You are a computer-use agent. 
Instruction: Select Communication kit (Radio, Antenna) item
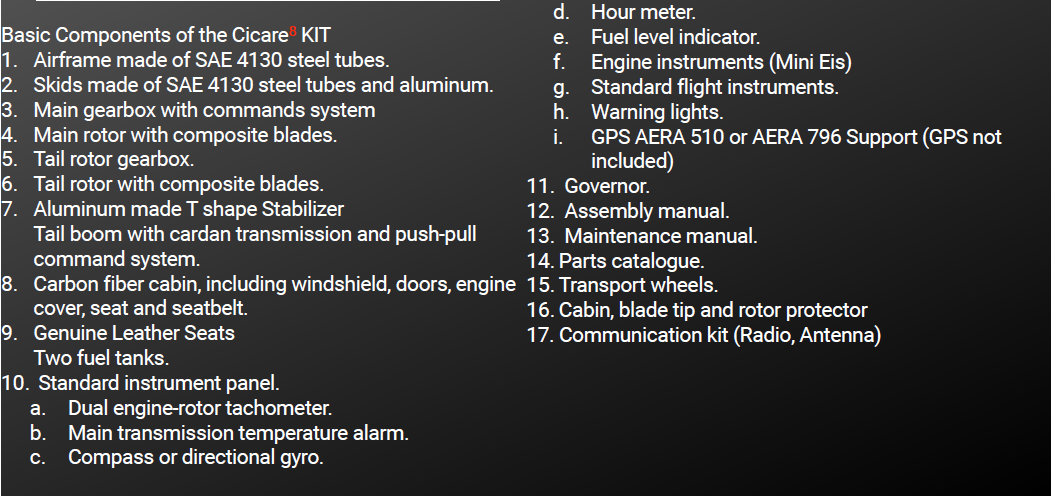tap(720, 335)
